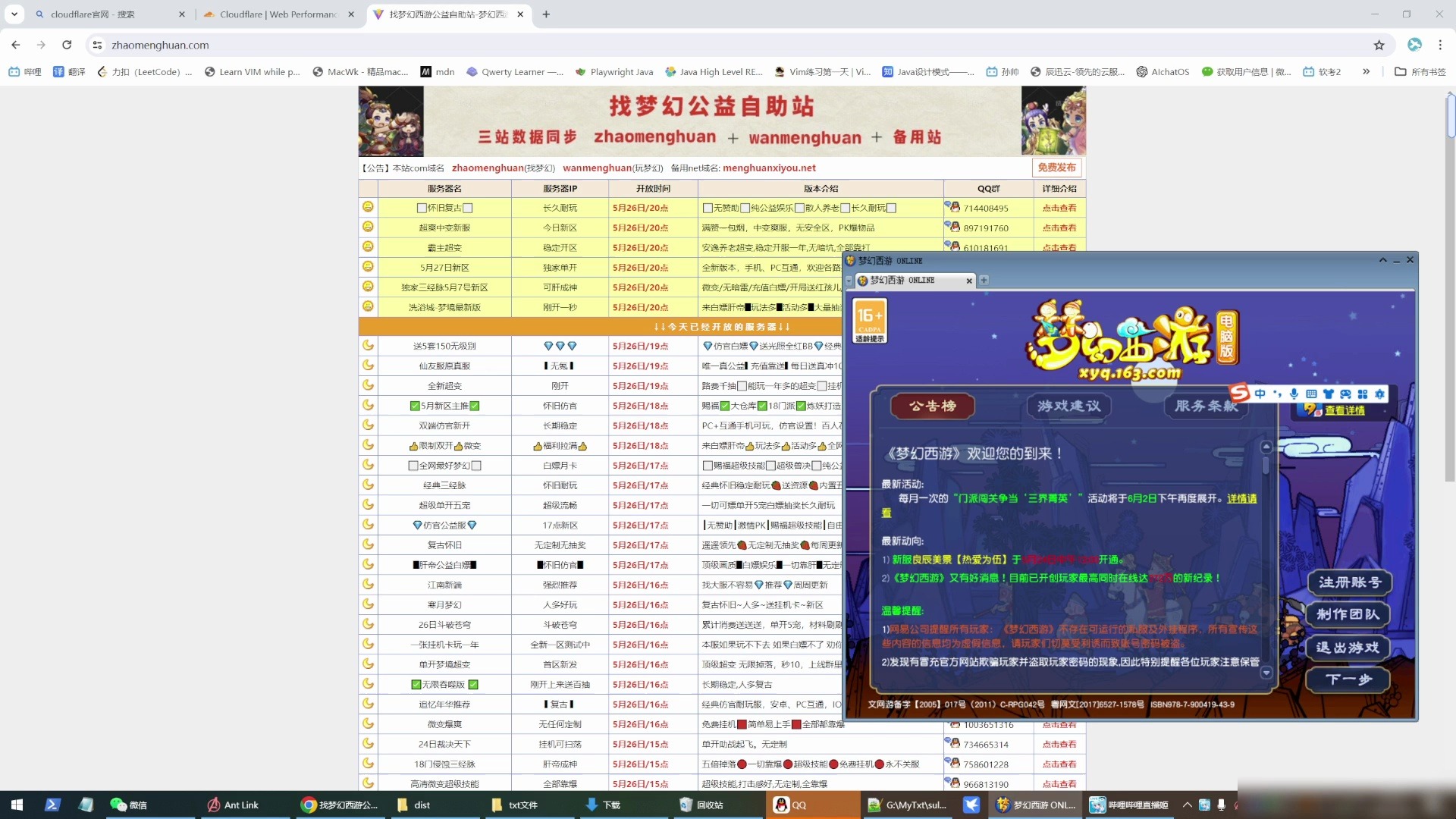The height and width of the screenshot is (819, 1456).
Task: Click announcement panel scroll-up arrow
Action: (1266, 447)
